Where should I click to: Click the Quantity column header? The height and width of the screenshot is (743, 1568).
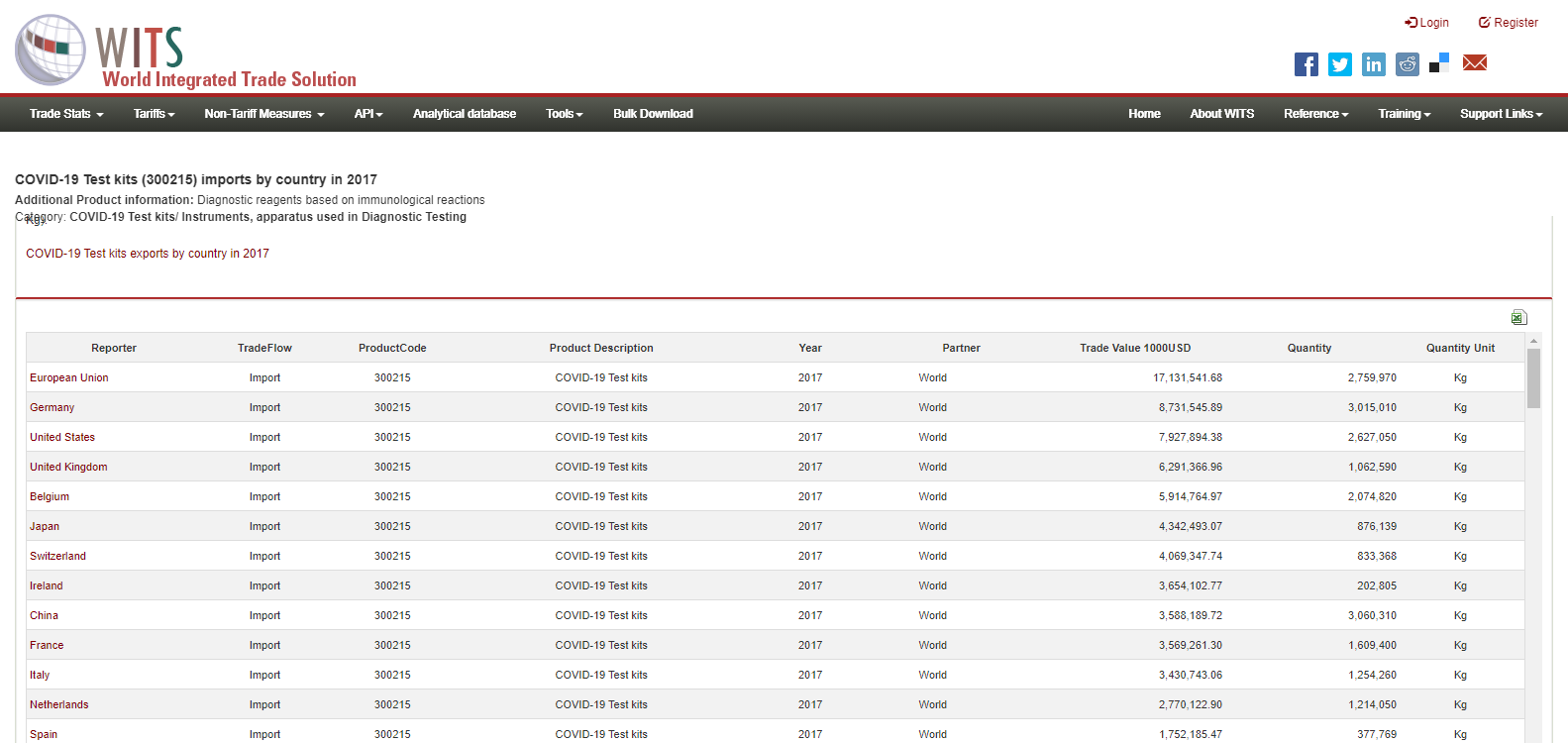pyautogui.click(x=1309, y=348)
